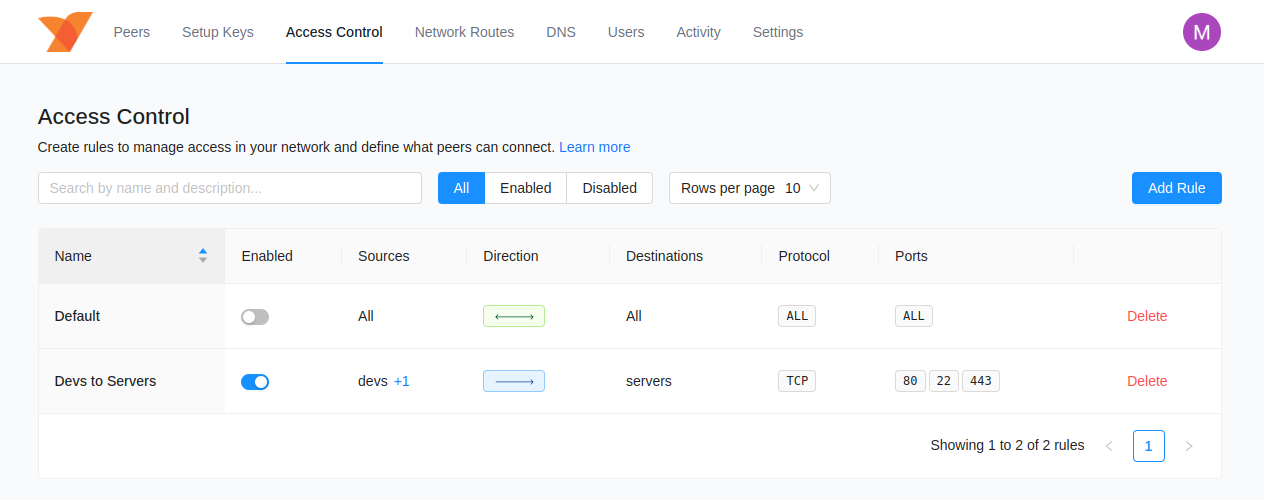1264x500 pixels.
Task: Click the NetBird logo icon
Action: pos(65,32)
